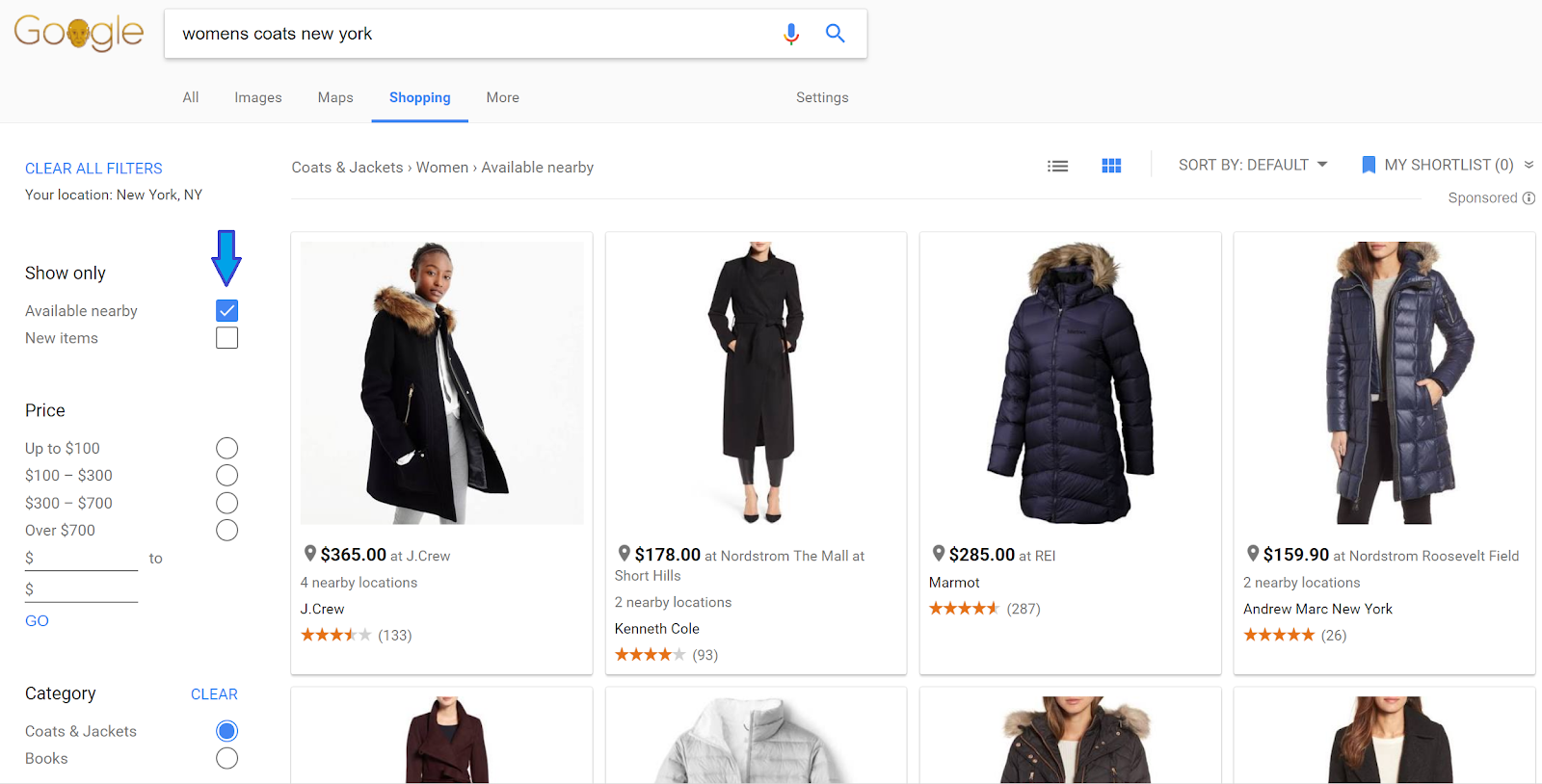Open Andrew Marc 2 nearby locations
The image size is (1542, 784).
click(1302, 583)
